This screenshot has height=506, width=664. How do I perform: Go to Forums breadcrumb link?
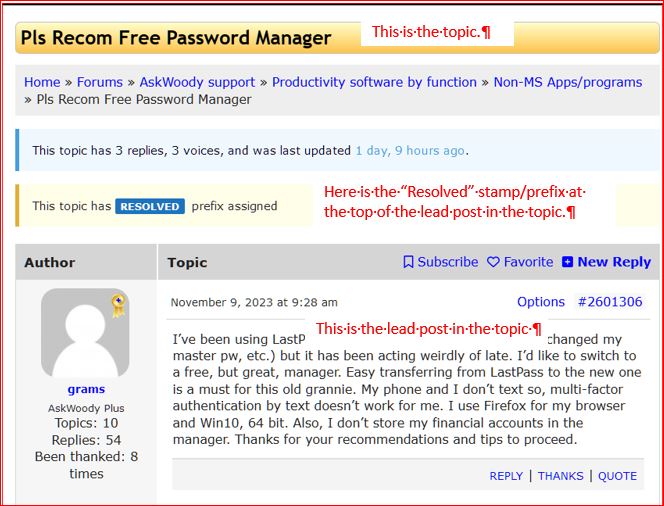[100, 82]
